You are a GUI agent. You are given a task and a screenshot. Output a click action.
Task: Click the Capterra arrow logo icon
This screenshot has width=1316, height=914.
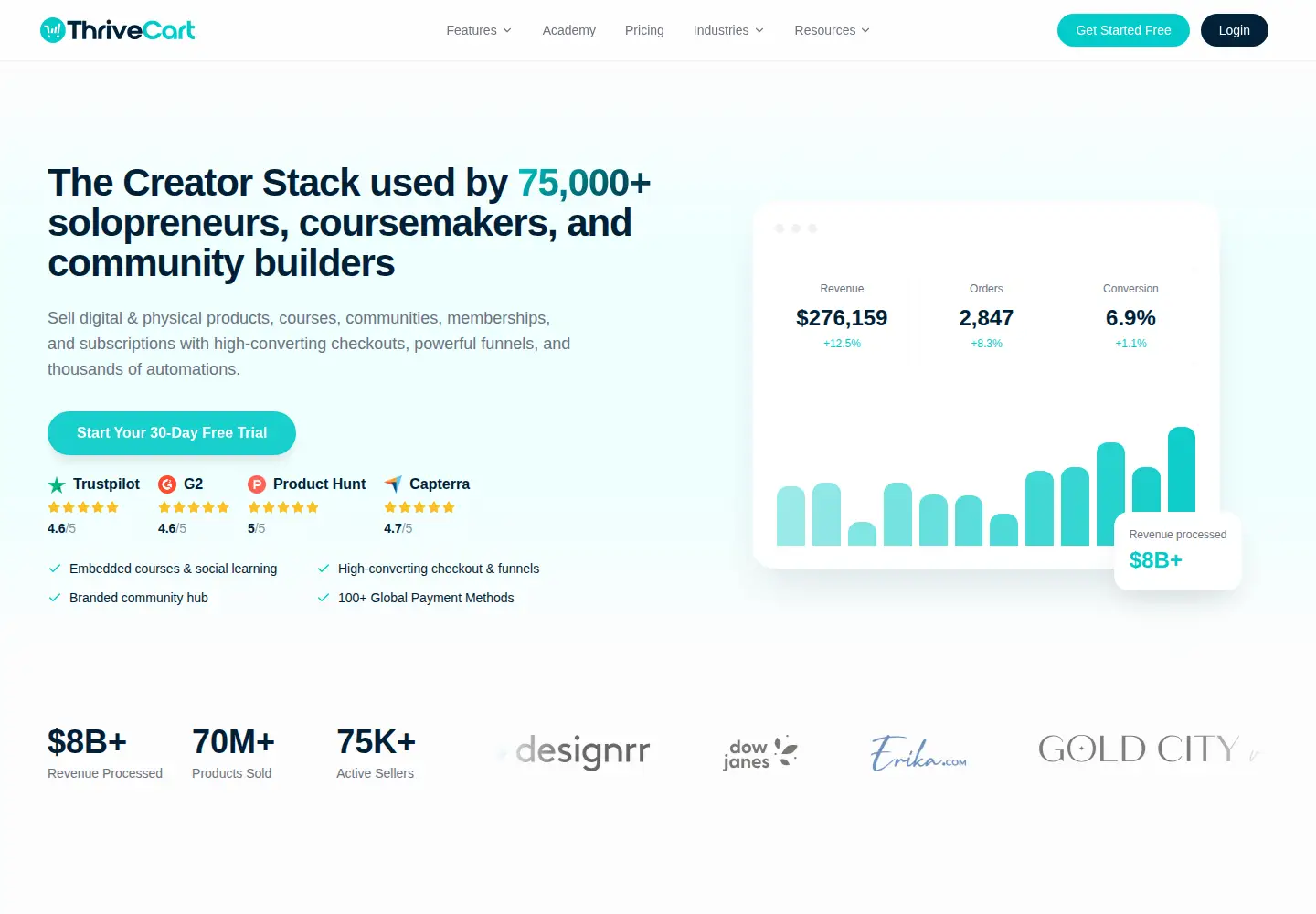coord(393,484)
